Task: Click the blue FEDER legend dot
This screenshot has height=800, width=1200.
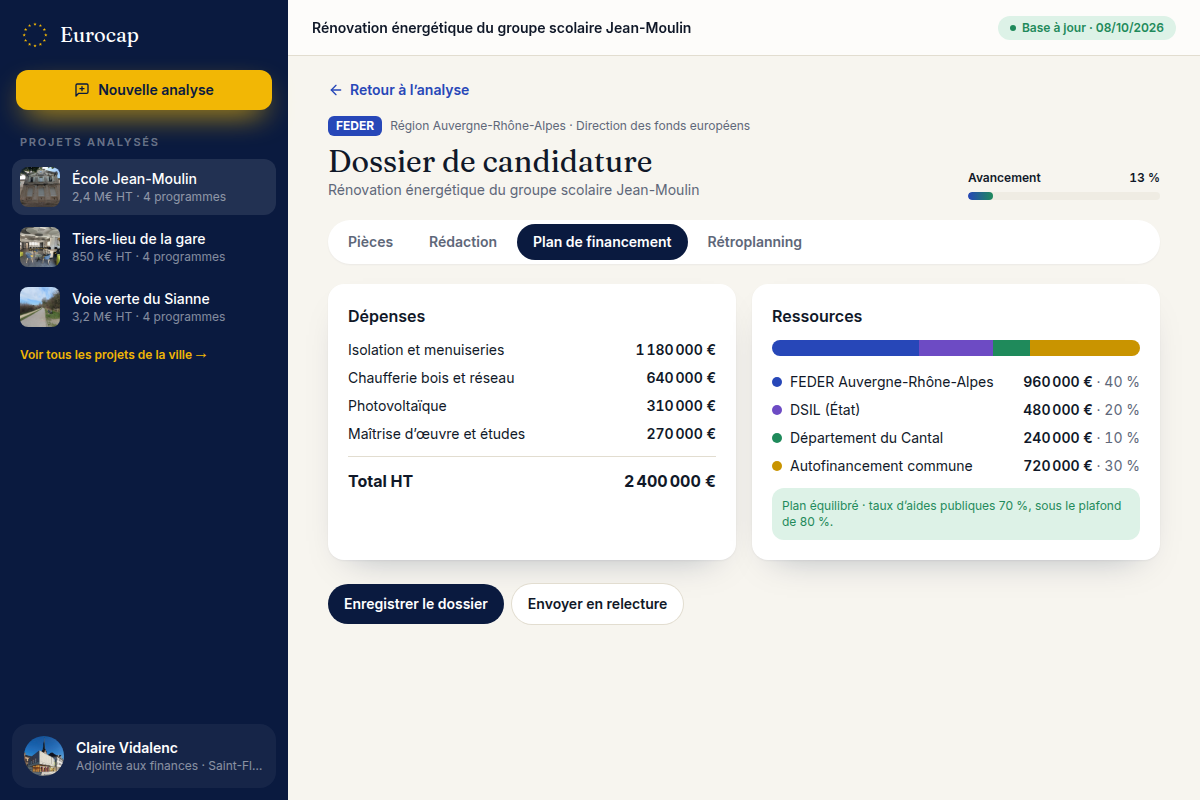Action: [x=777, y=382]
